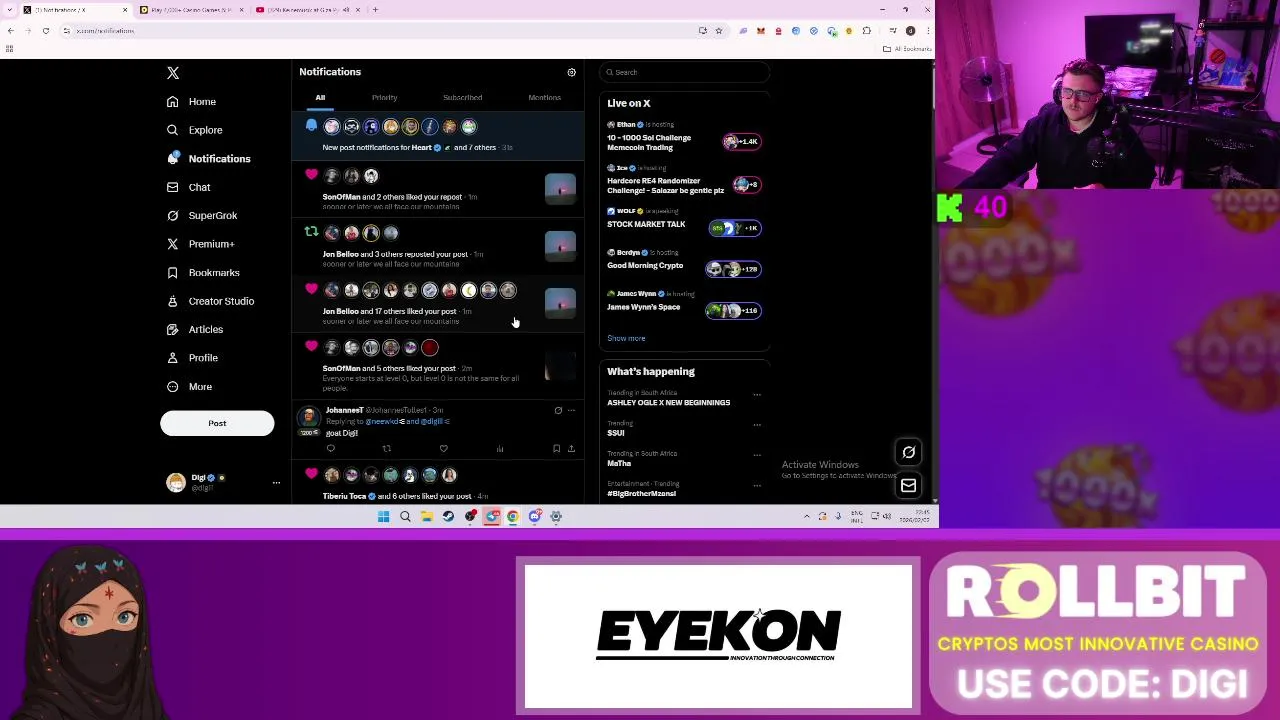
Task: Share JohannesT's reply
Action: pos(571,449)
